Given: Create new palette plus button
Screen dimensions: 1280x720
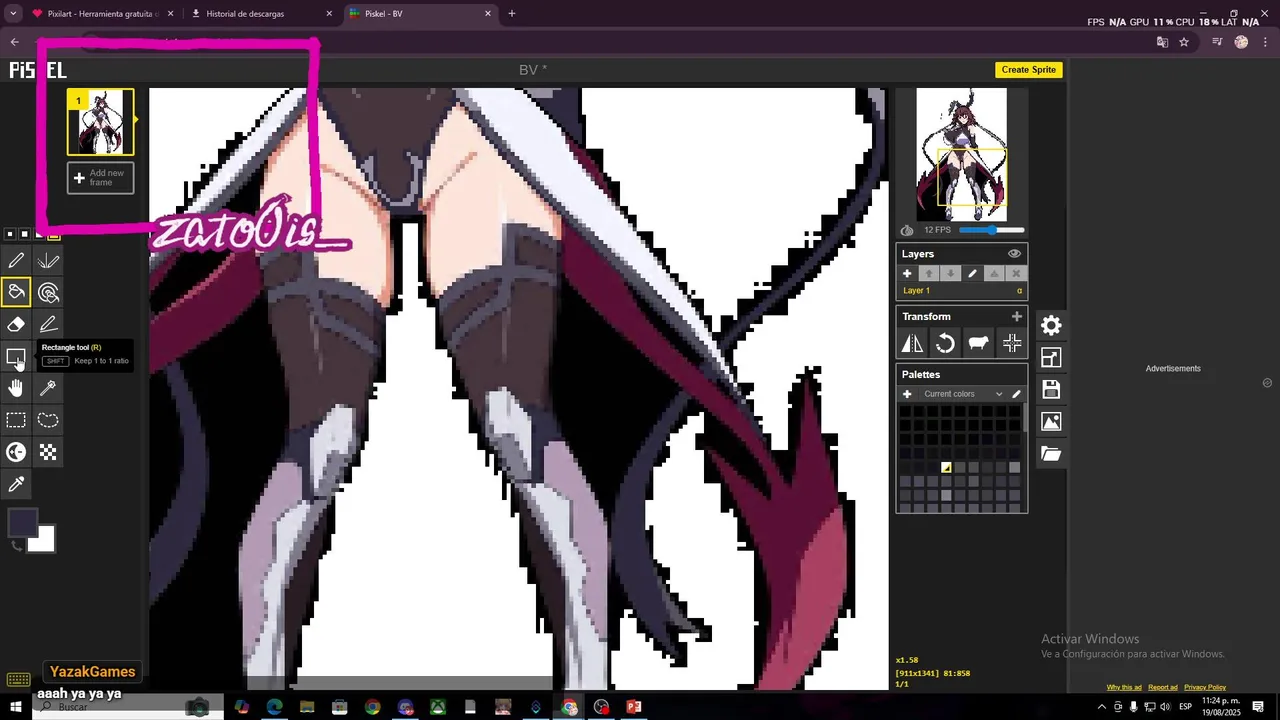Looking at the screenshot, I should pyautogui.click(x=907, y=394).
